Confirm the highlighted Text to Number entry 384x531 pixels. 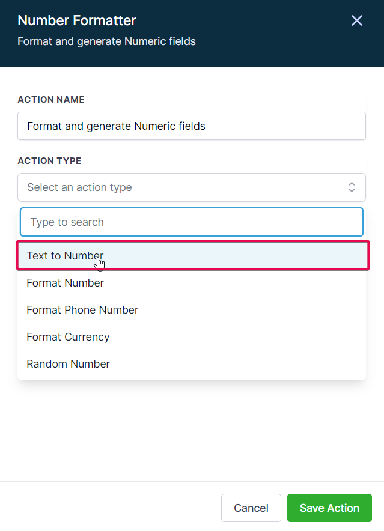[193, 255]
